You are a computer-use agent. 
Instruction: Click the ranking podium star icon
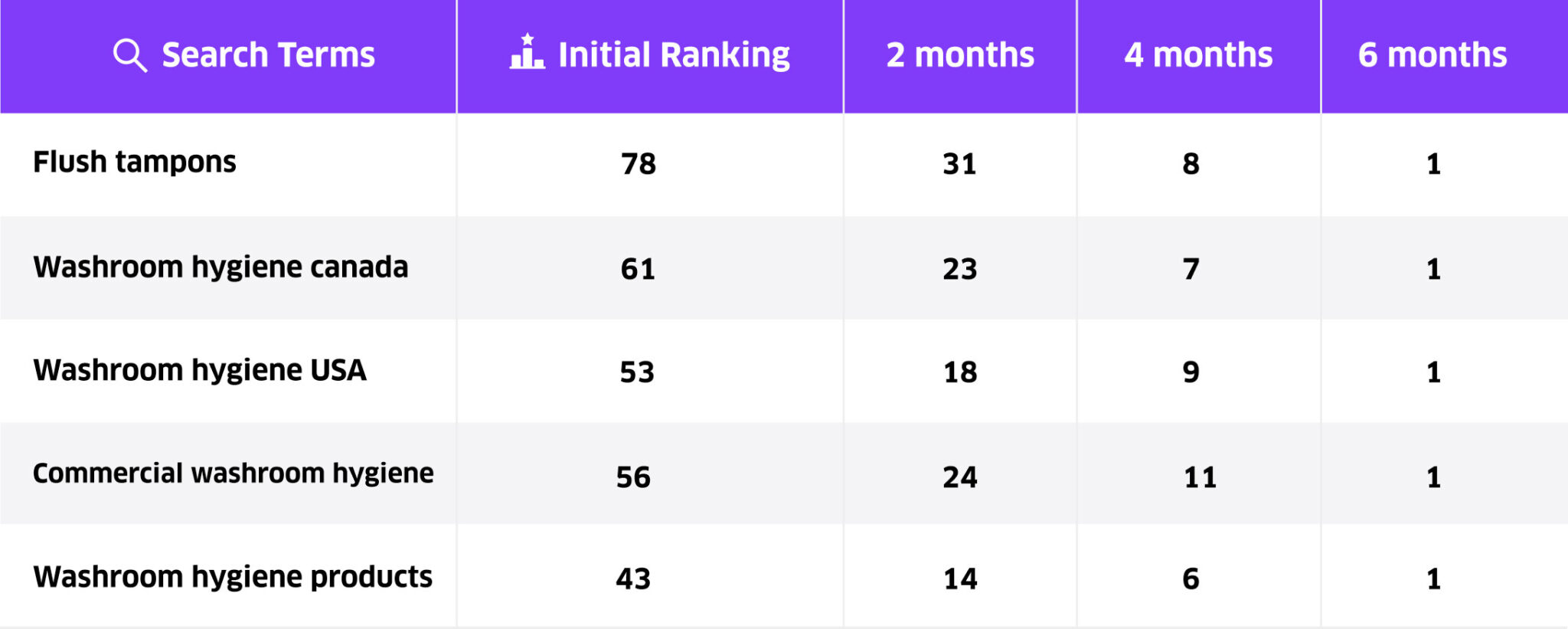(x=527, y=52)
